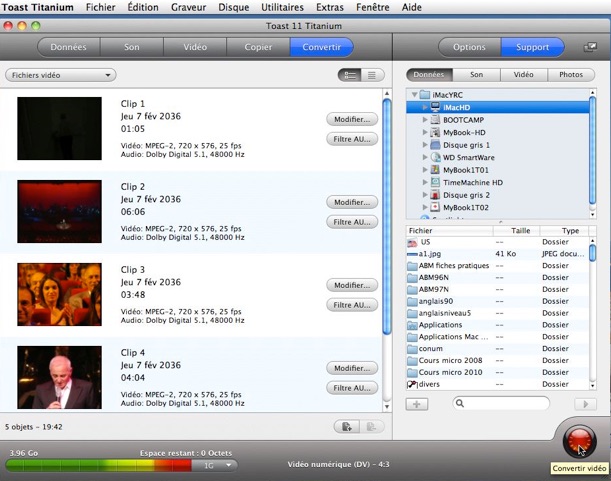Open the Fichiers vidéo dropdown
This screenshot has width=611, height=481.
click(x=61, y=75)
